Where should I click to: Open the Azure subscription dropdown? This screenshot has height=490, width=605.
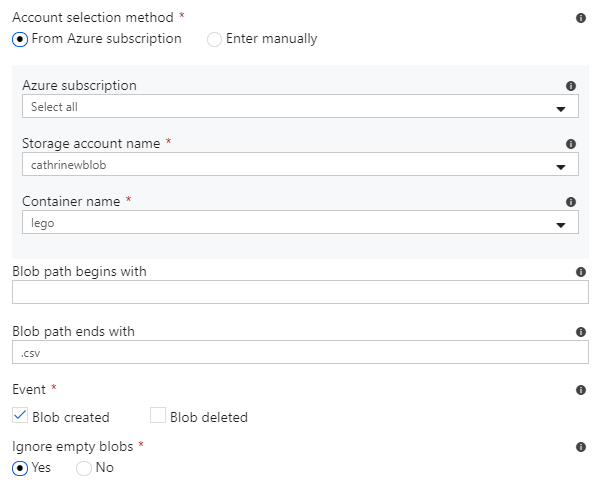tap(300, 107)
